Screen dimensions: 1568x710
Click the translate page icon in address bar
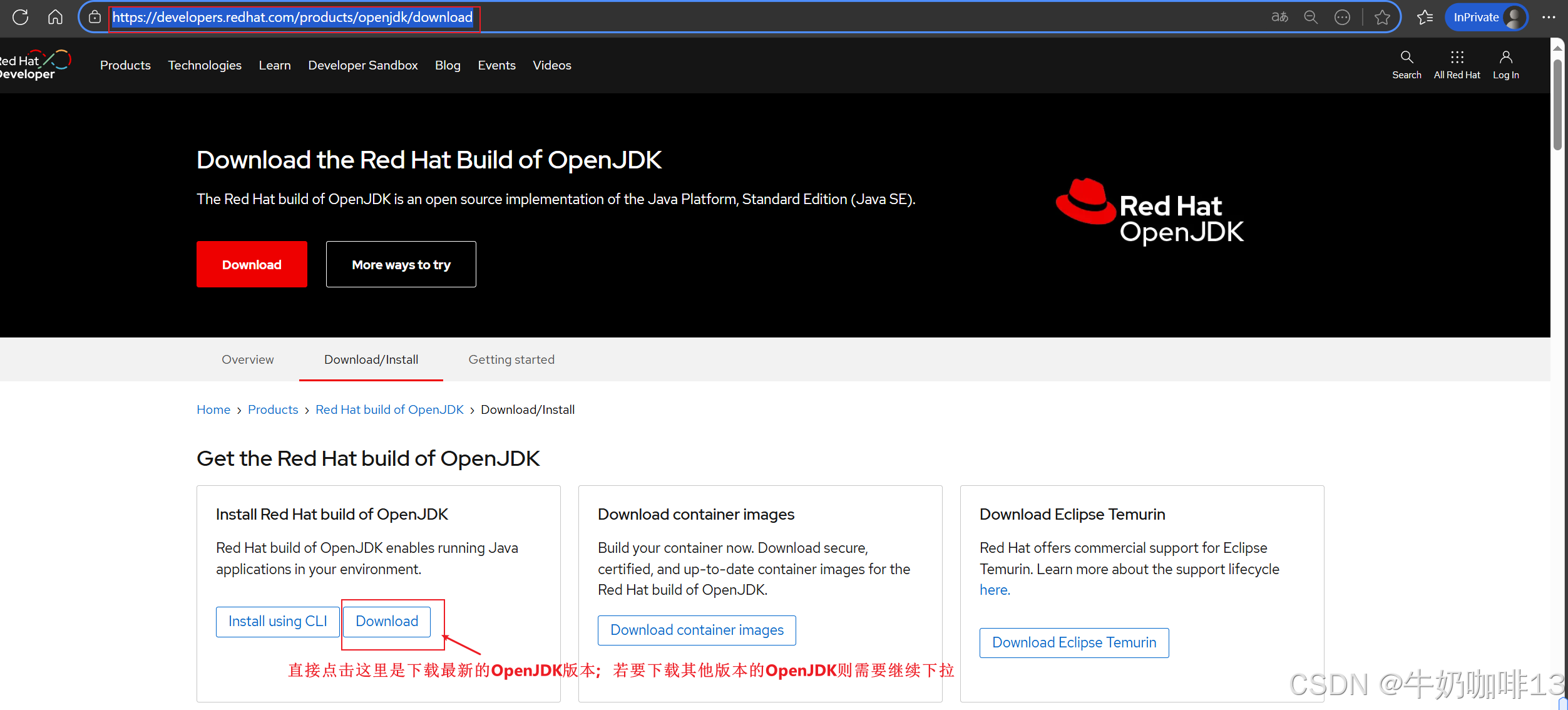[x=1279, y=17]
